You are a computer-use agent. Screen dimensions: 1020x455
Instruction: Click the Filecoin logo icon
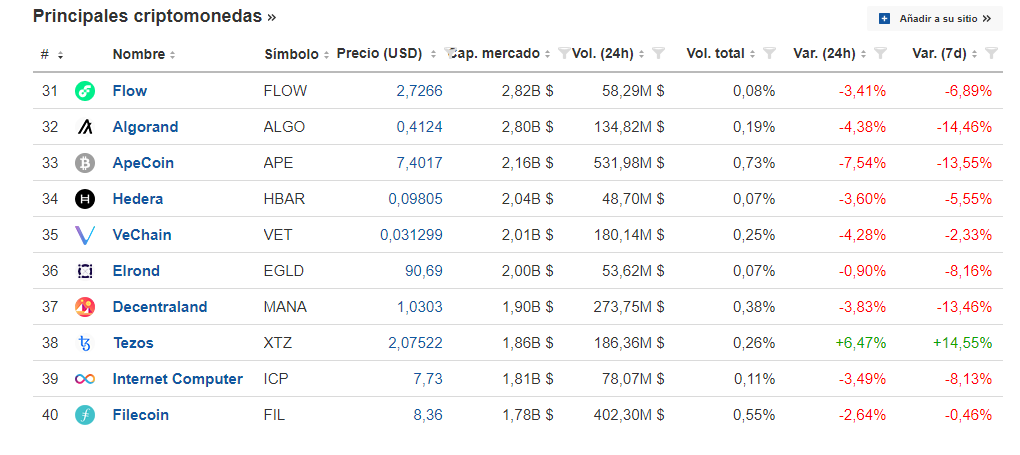(85, 415)
